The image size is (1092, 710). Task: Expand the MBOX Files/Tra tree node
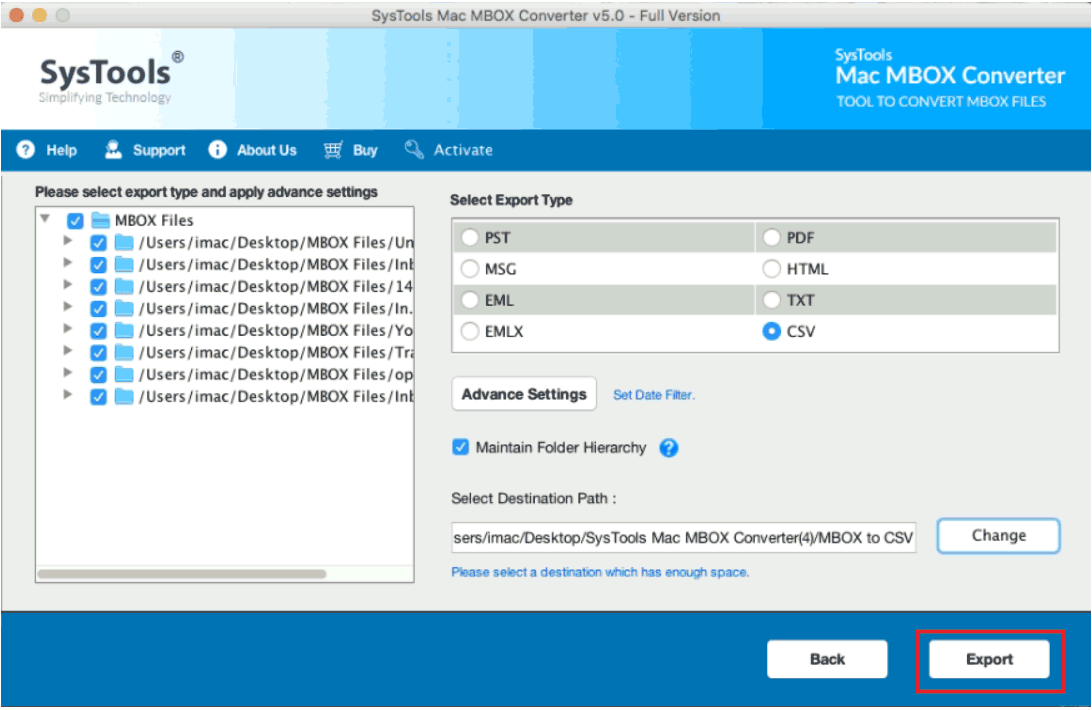[x=68, y=350]
